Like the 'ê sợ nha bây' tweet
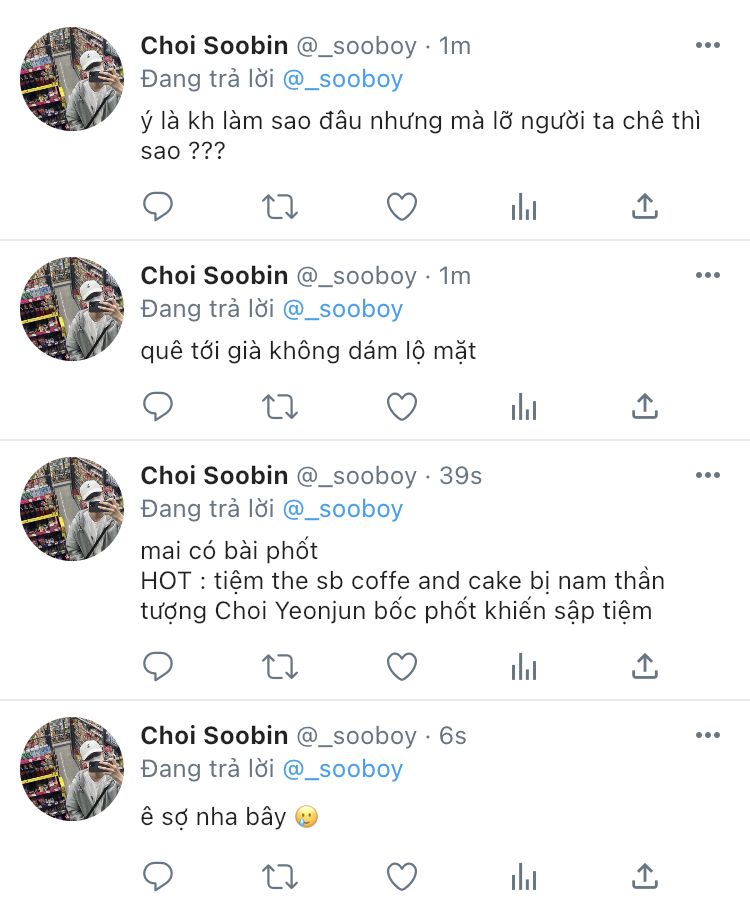This screenshot has width=750, height=905. click(402, 876)
